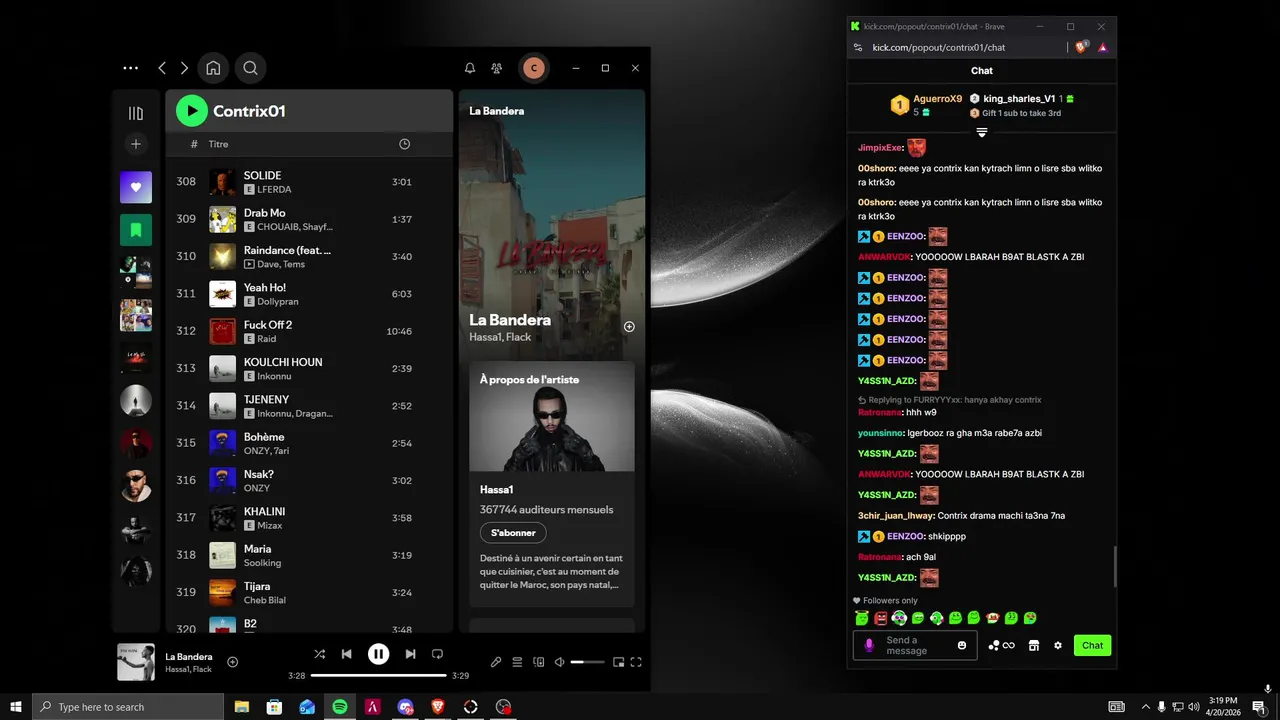Click the green Chat send button
Viewport: 1280px width, 720px height.
click(1092, 645)
